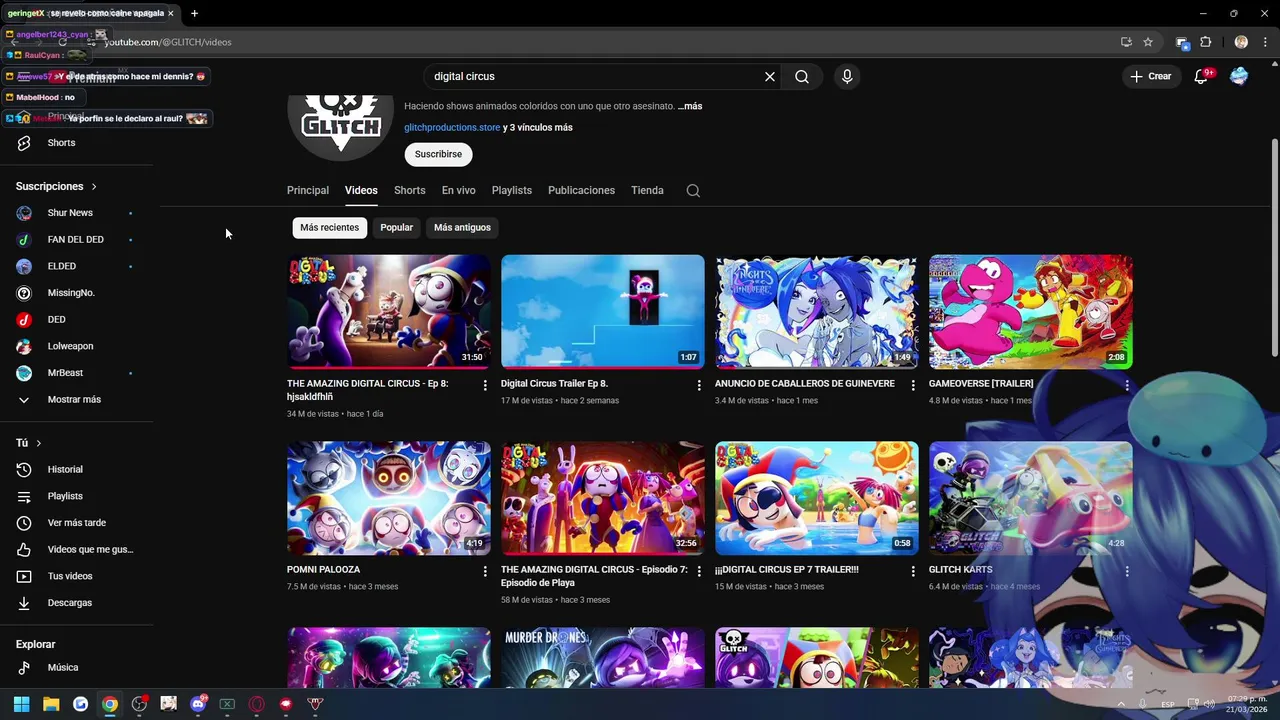1280x720 pixels.
Task: Open the Chrome three-dot menu
Action: click(1266, 42)
